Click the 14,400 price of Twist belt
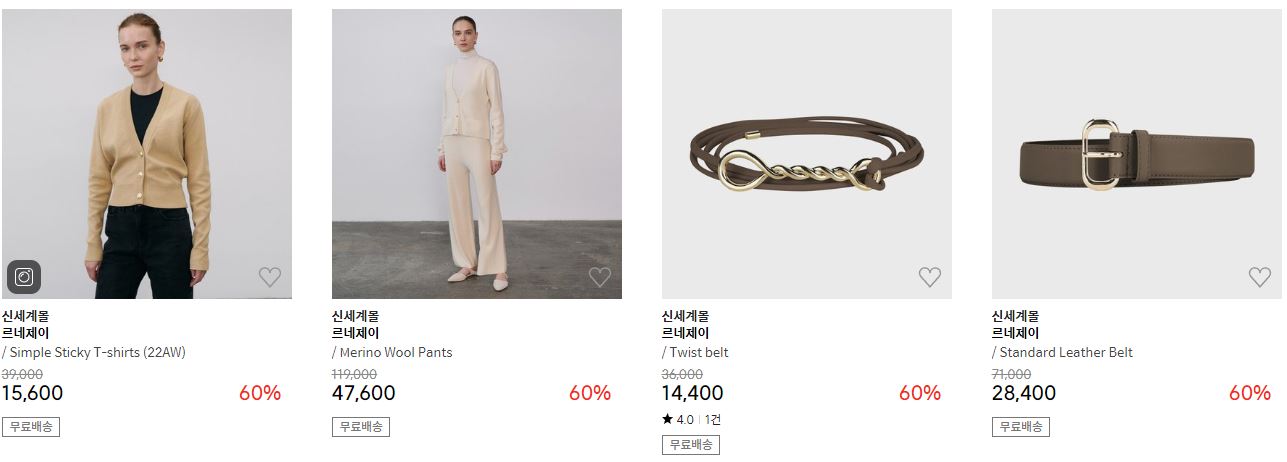 pos(692,394)
